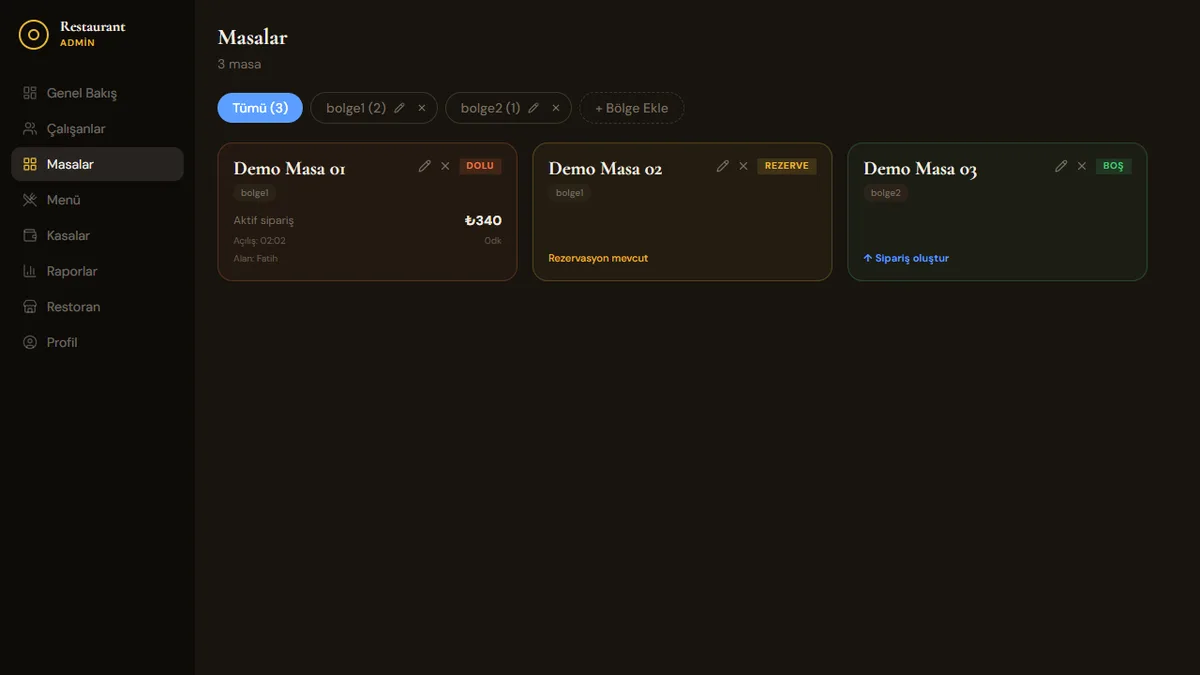The width and height of the screenshot is (1200, 675).
Task: Click the Raporlar bar chart icon
Action: point(30,271)
